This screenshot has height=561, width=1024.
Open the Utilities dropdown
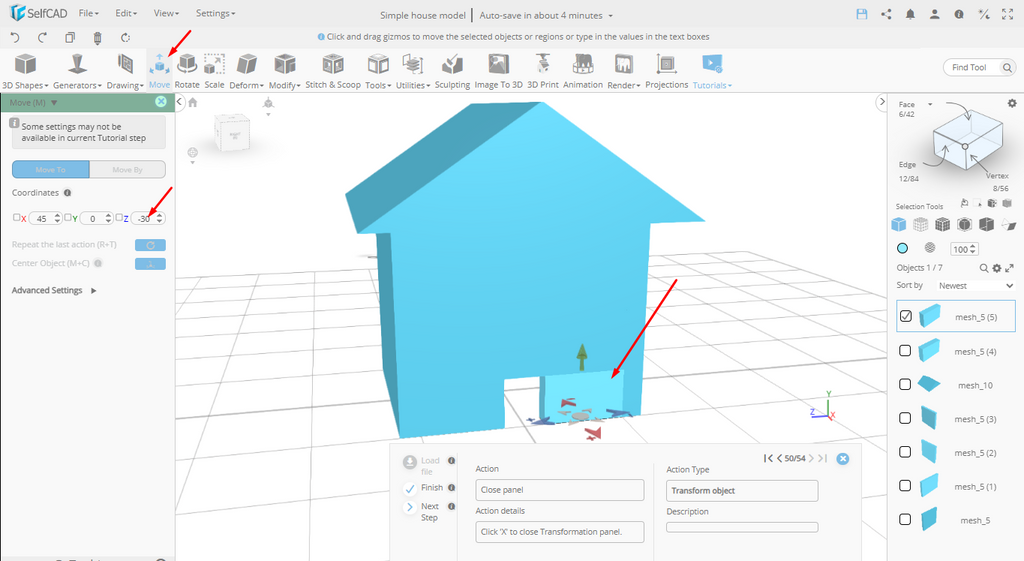(413, 71)
